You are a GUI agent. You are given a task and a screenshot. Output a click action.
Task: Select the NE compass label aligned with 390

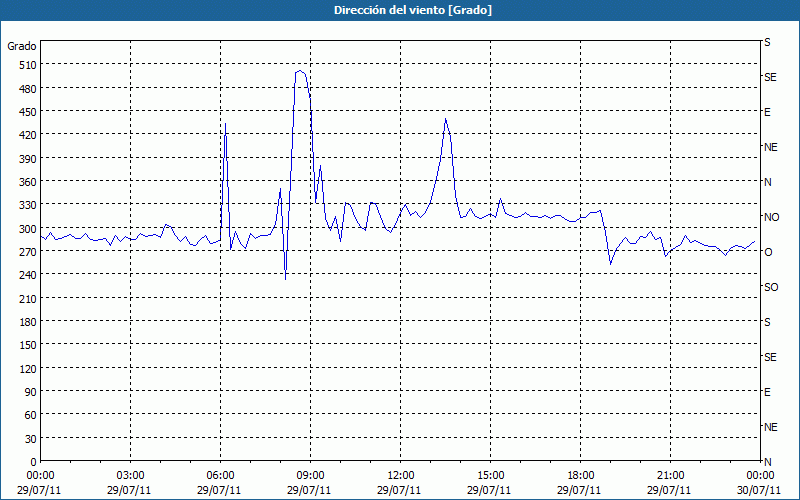(770, 147)
